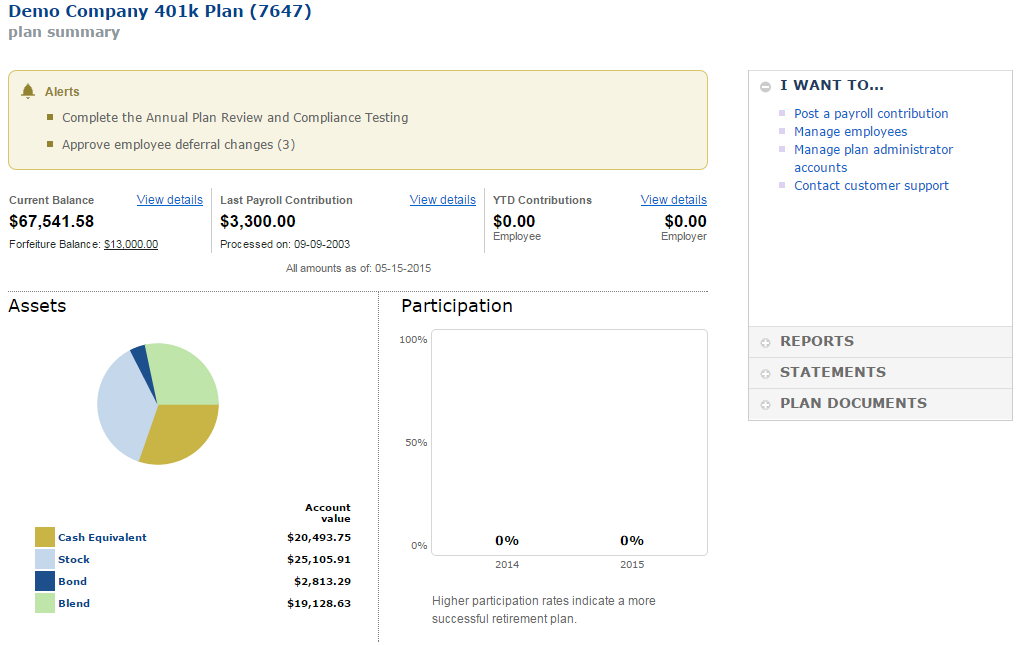Open Post a payroll contribution link
This screenshot has height=645, width=1022.
pos(870,114)
